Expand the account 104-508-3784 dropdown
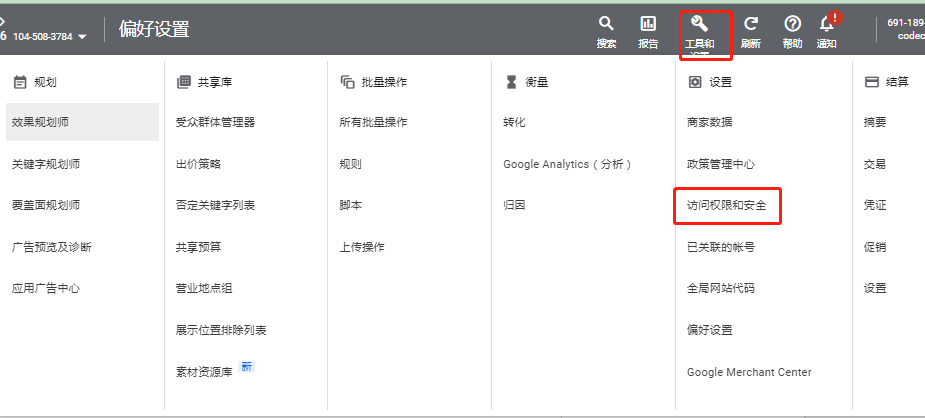This screenshot has height=418, width=925. pos(82,37)
